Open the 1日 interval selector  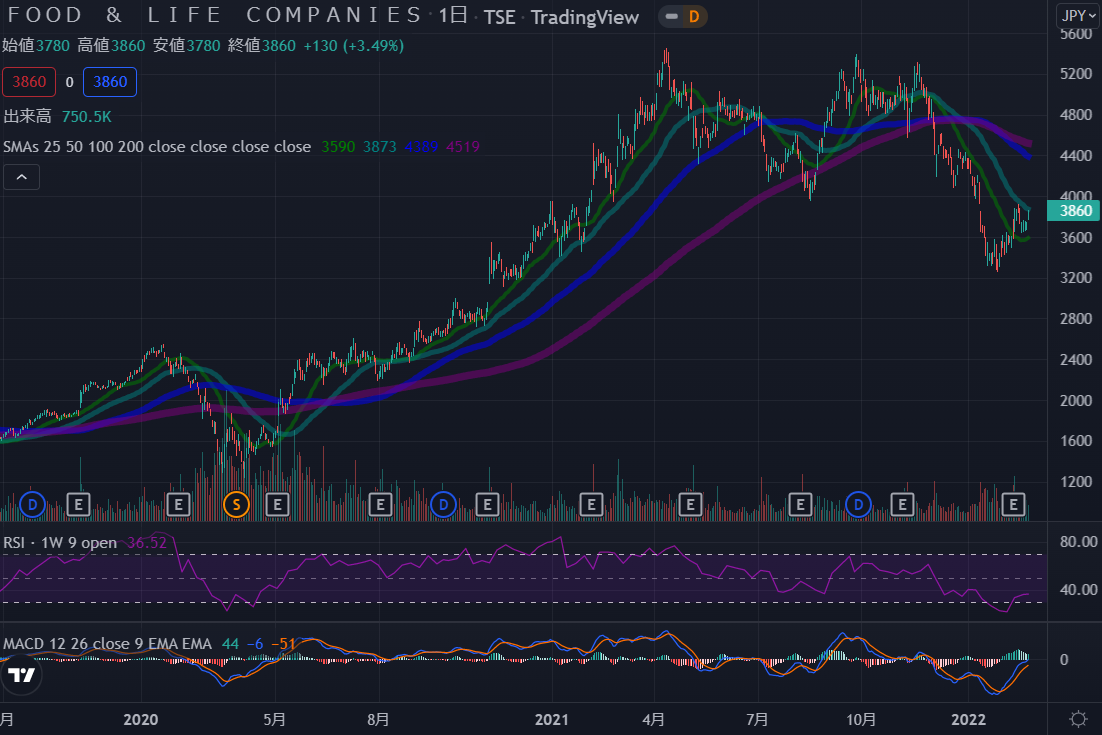(452, 16)
